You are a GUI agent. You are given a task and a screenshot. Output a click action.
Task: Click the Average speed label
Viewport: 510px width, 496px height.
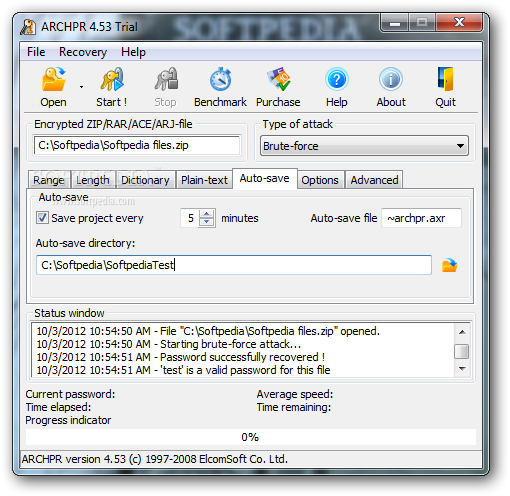[295, 394]
